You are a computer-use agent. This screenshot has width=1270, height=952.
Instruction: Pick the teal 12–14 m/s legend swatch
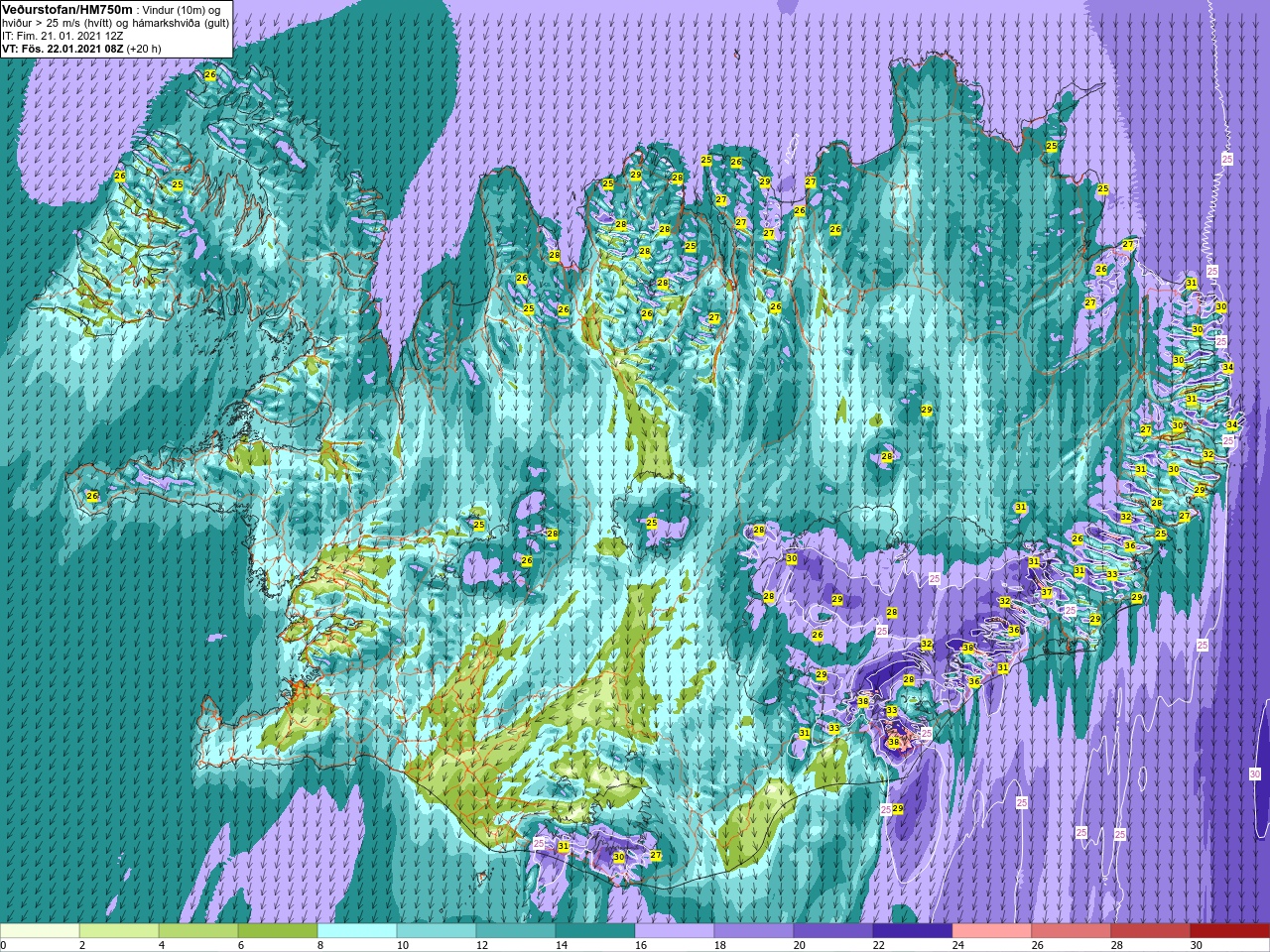pyautogui.click(x=516, y=931)
